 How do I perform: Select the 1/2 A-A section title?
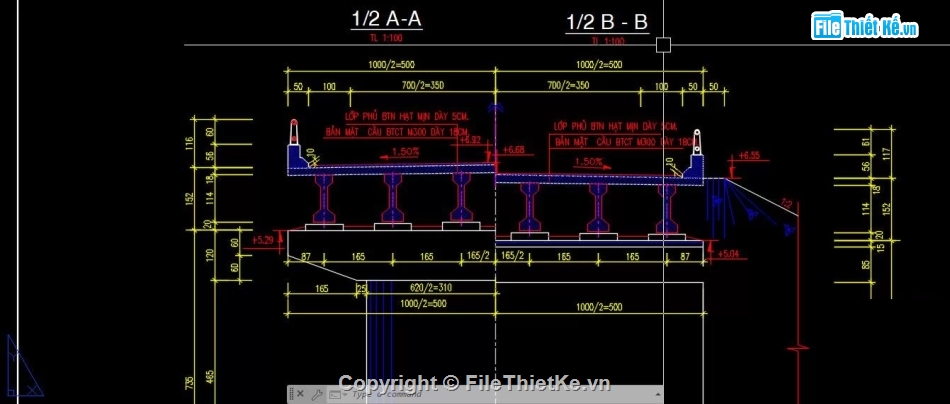[387, 19]
